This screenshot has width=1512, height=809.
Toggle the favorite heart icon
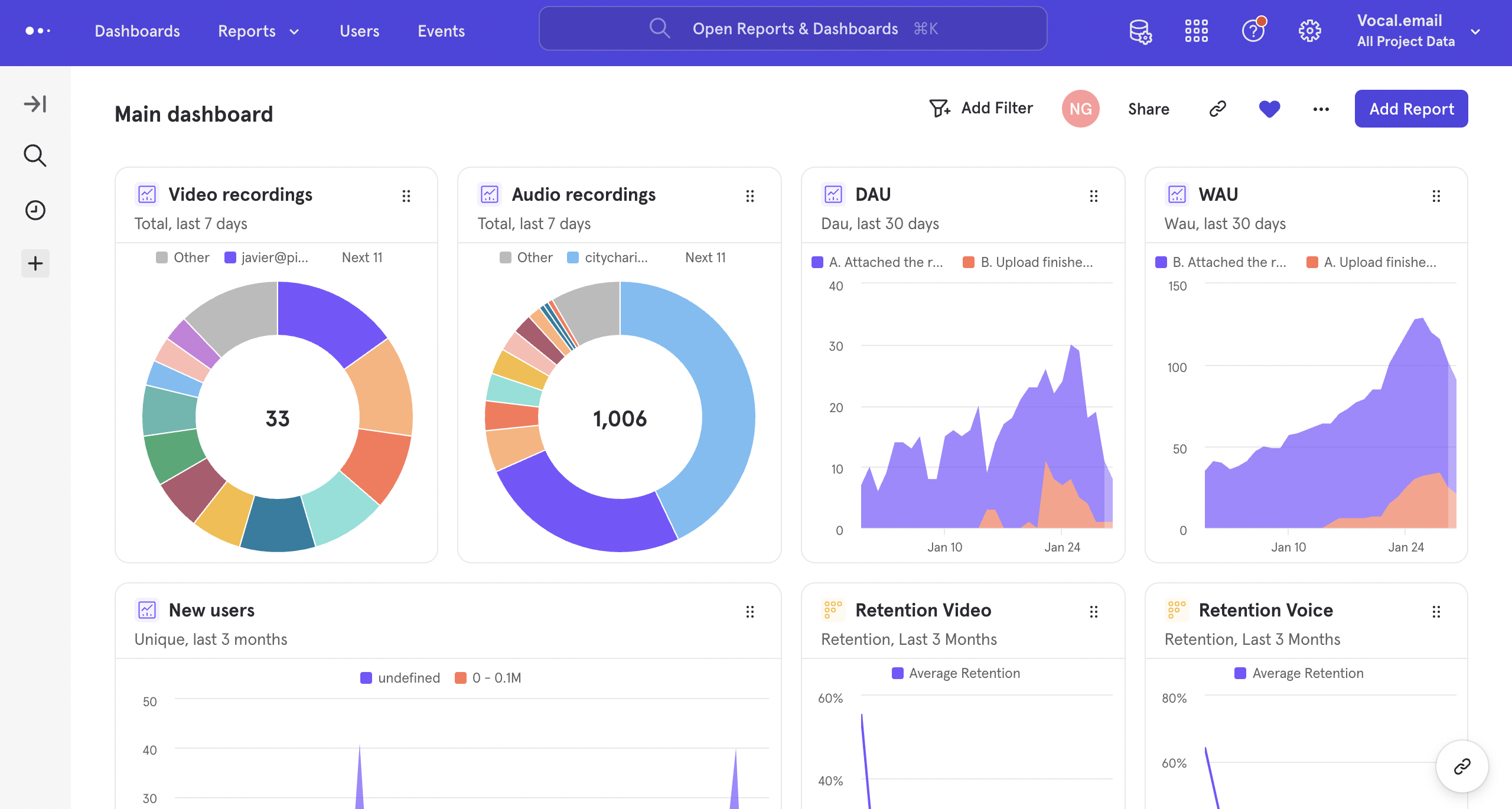1269,109
